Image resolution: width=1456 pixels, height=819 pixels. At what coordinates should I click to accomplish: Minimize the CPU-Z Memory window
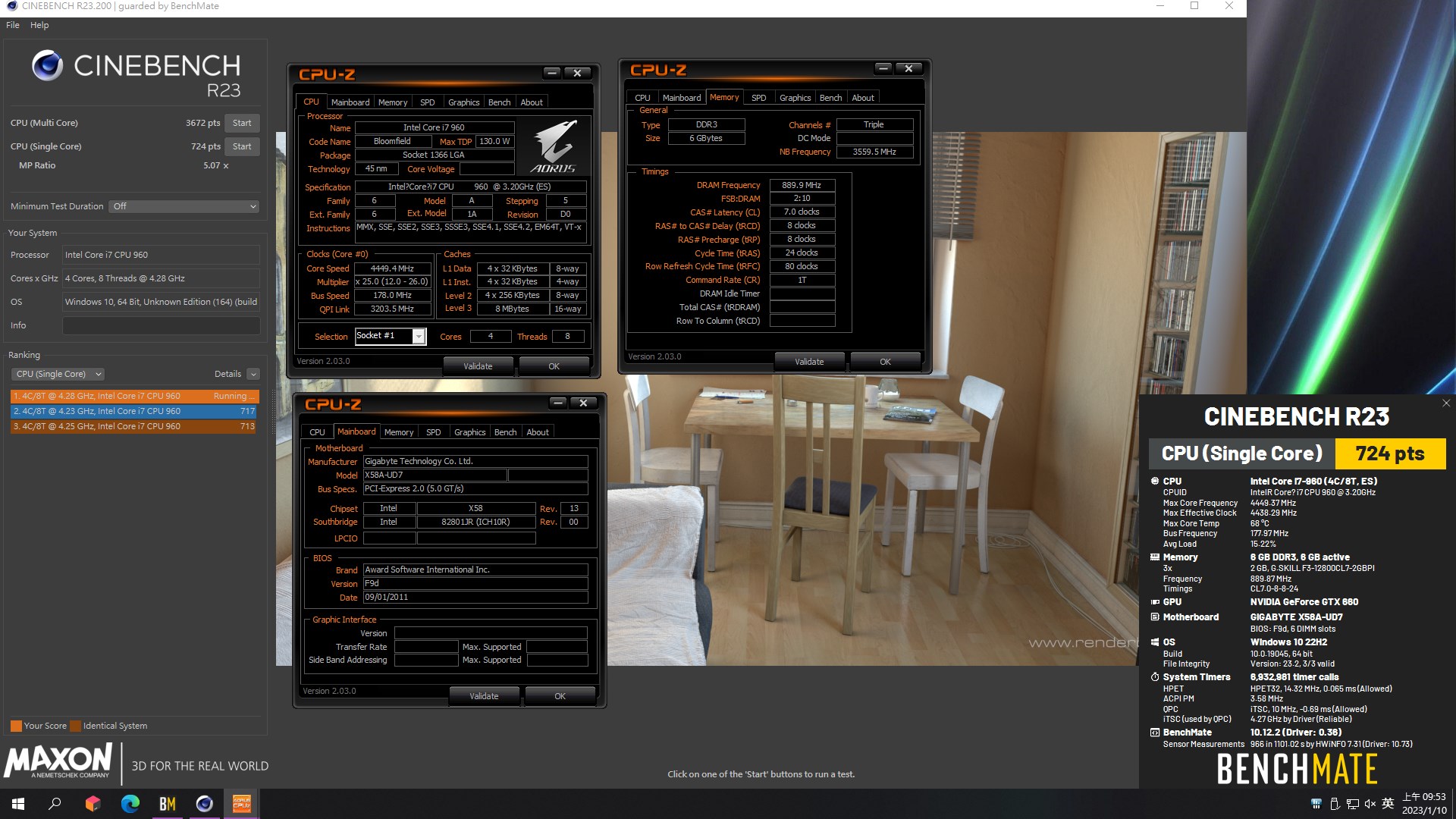(883, 68)
